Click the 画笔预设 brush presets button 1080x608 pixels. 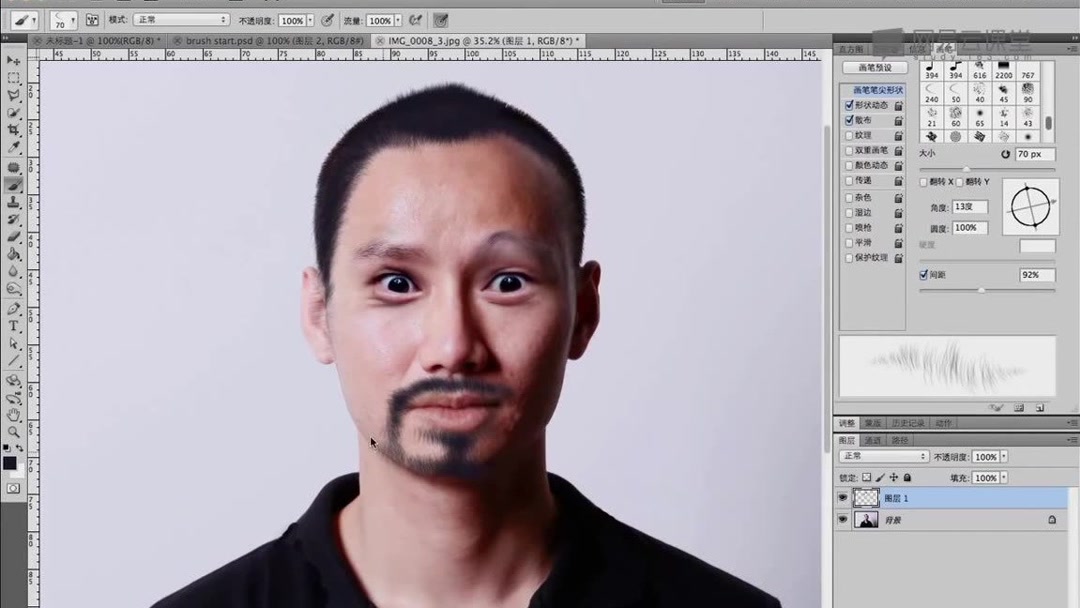pos(875,66)
